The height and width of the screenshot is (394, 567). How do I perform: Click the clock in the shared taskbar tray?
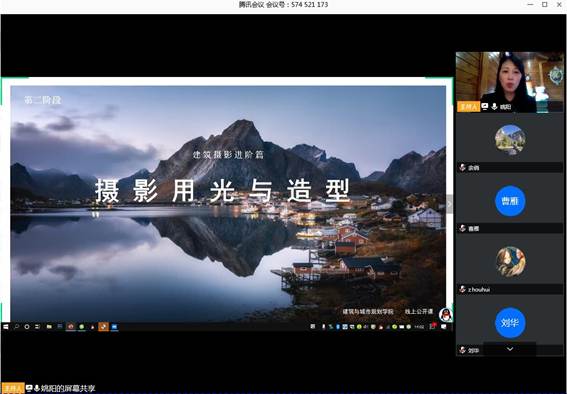click(x=419, y=327)
